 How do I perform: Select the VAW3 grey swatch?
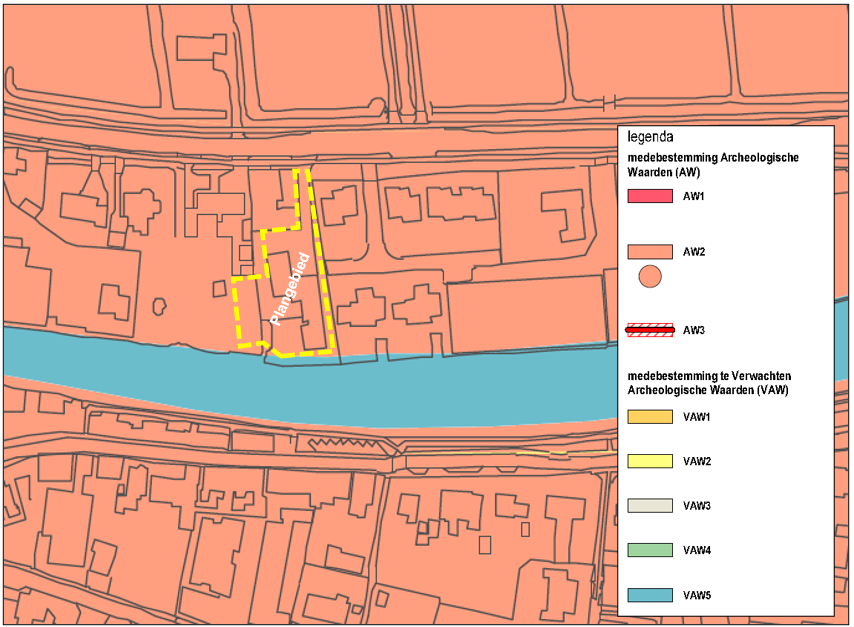pyautogui.click(x=650, y=506)
